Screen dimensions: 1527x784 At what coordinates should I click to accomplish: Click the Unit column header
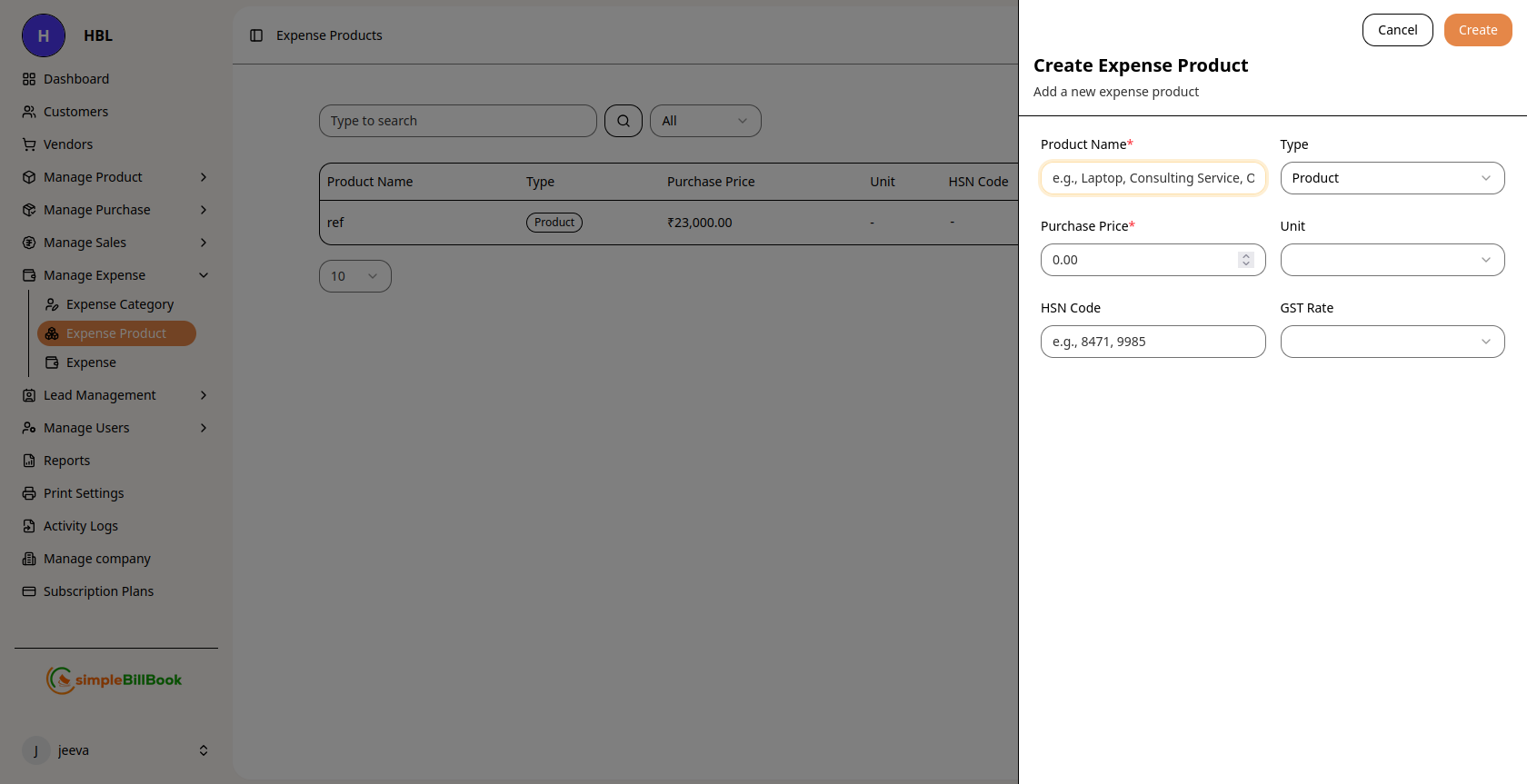(x=883, y=182)
